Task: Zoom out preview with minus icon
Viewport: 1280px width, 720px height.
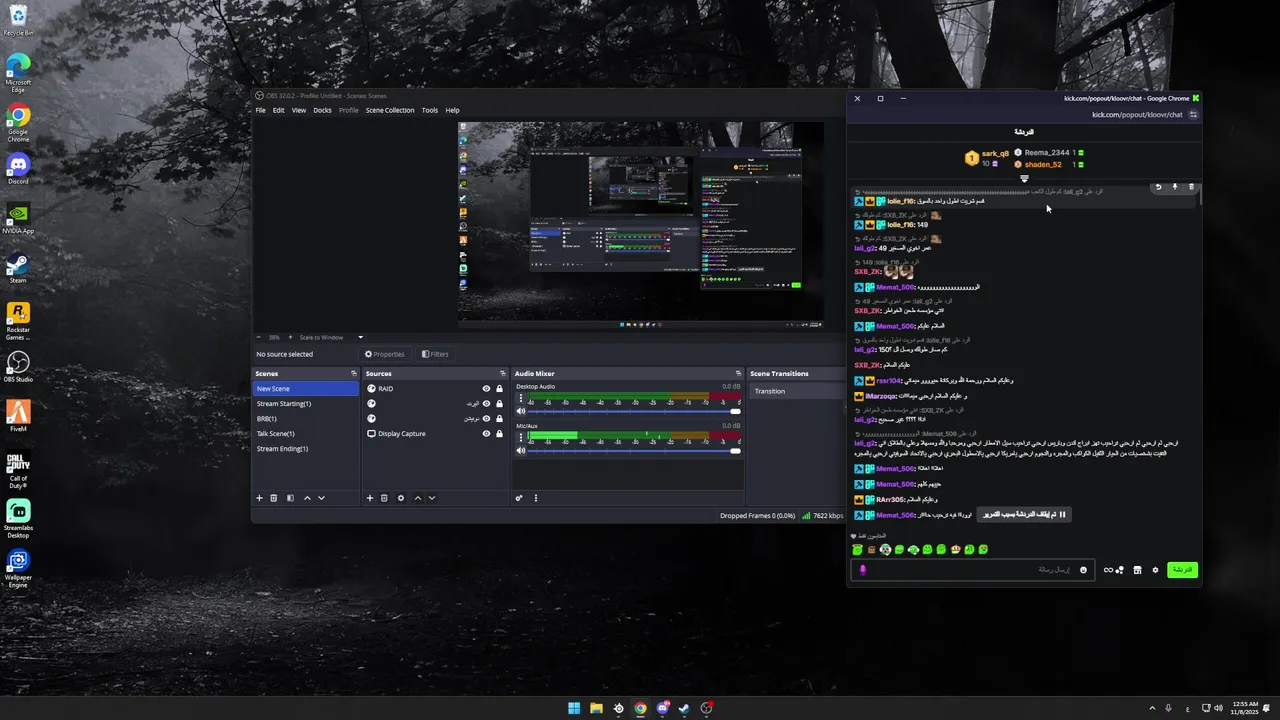Action: coord(259,337)
